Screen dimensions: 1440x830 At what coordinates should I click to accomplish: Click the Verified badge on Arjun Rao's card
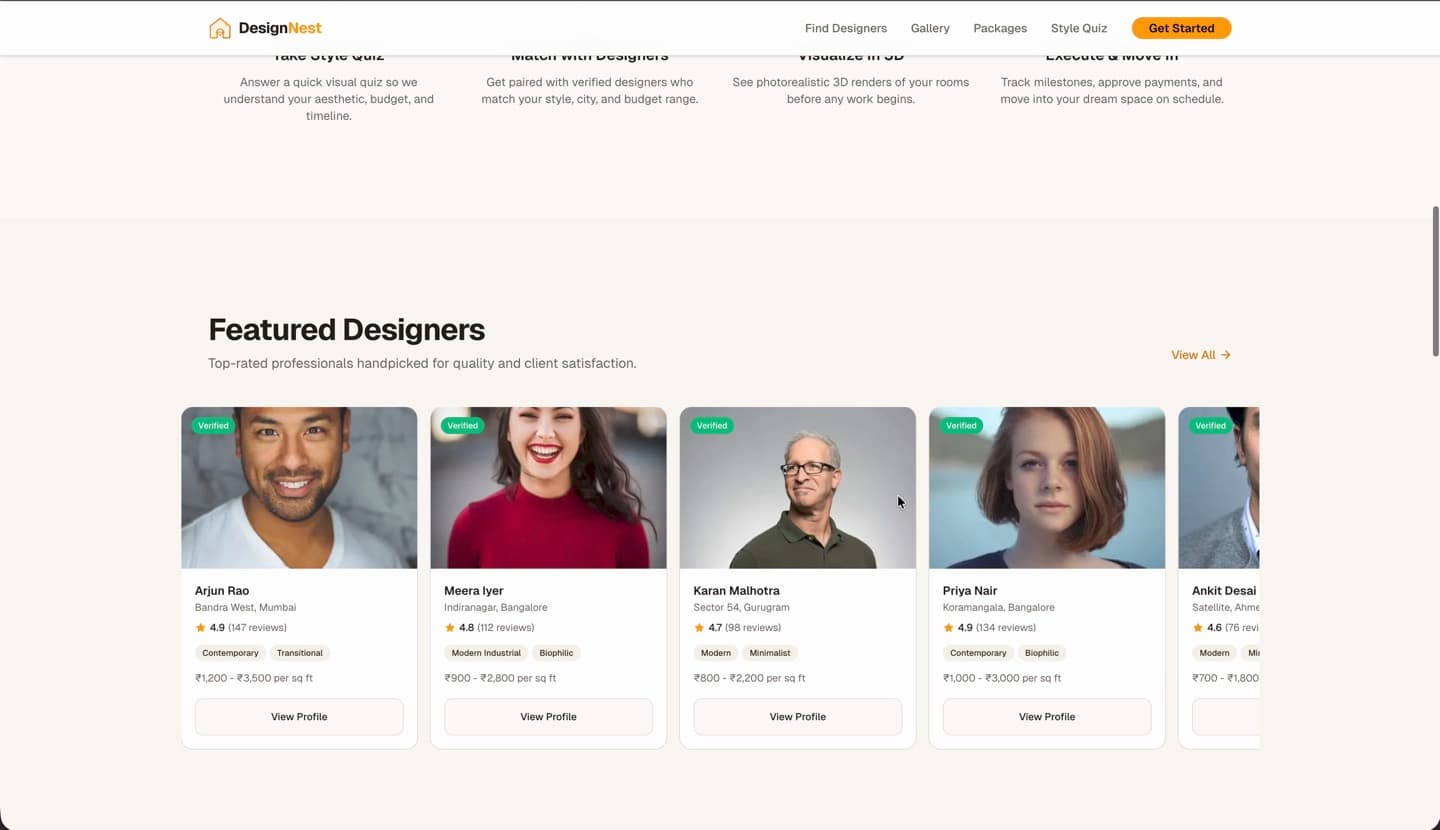click(213, 425)
